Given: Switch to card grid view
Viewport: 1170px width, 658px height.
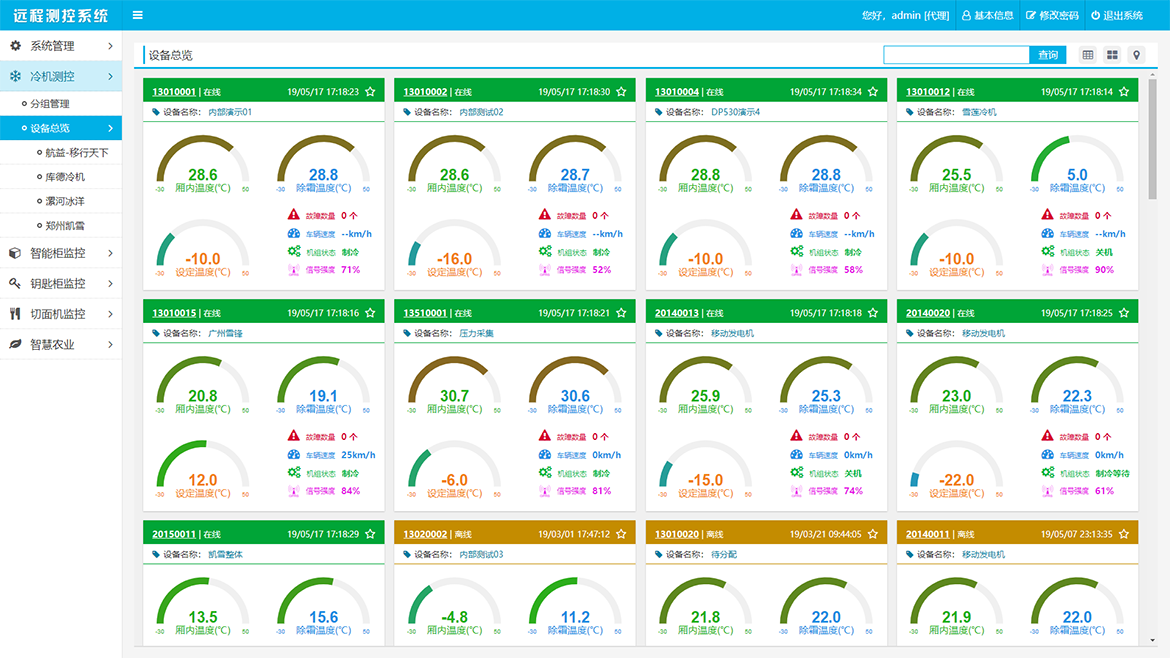Looking at the screenshot, I should [1112, 55].
